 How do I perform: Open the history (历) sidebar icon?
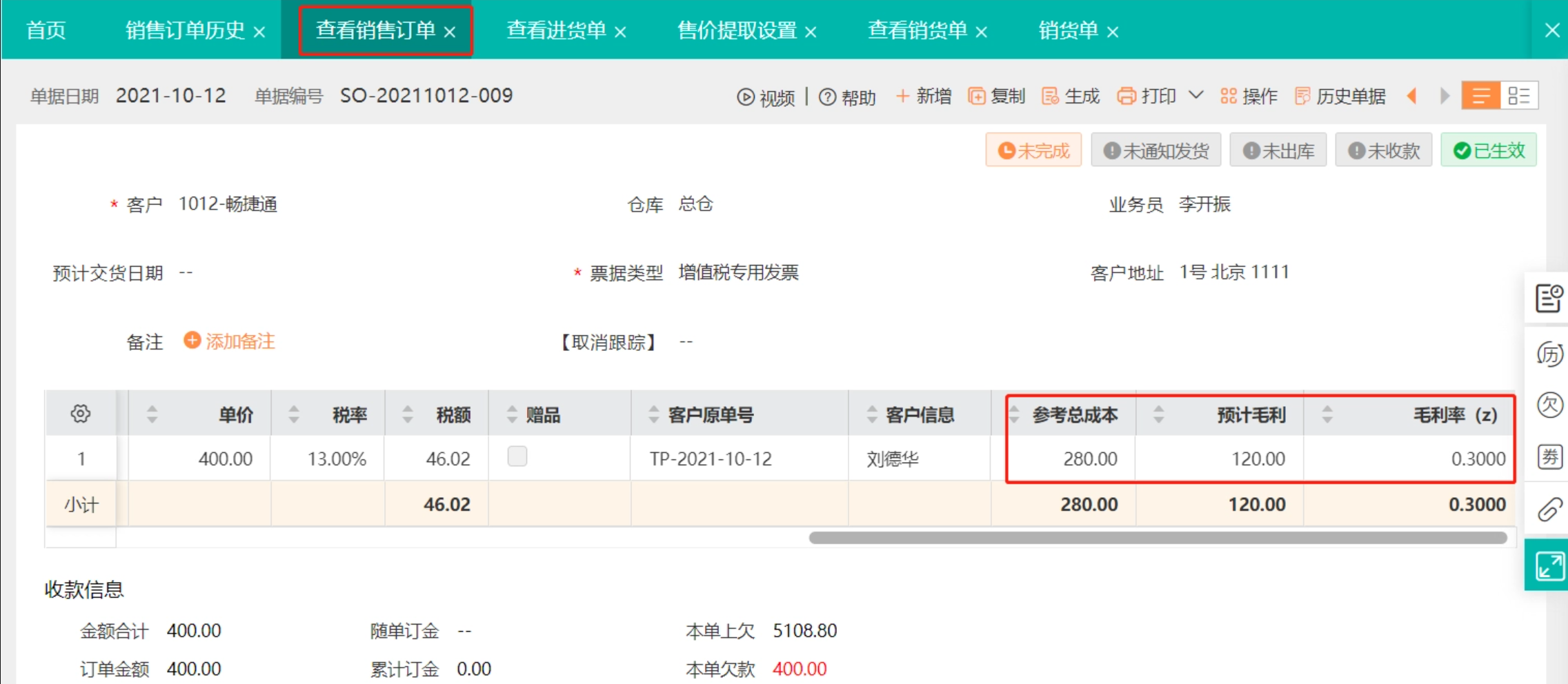click(x=1549, y=354)
